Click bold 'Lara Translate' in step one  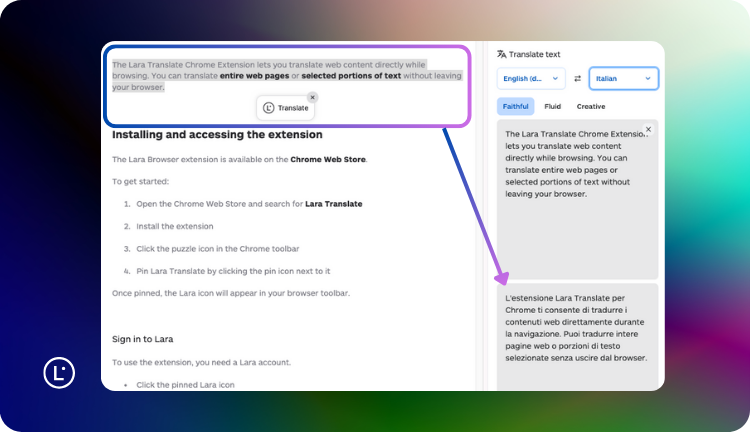(x=333, y=204)
